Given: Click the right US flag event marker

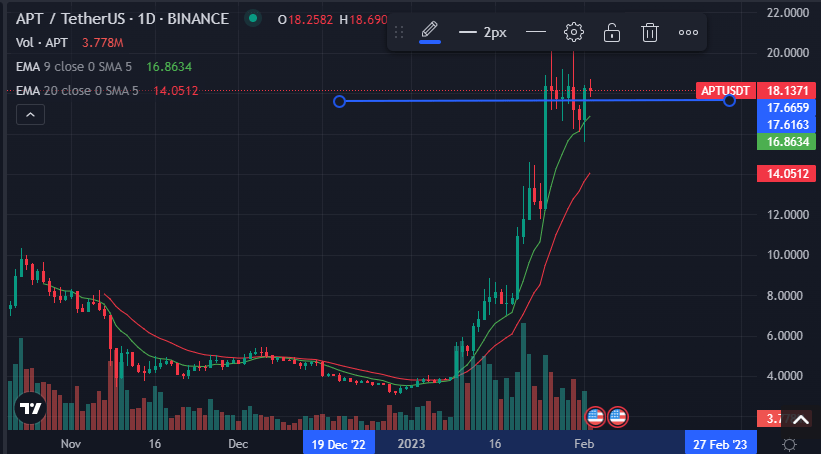Looking at the screenshot, I should pyautogui.click(x=617, y=416).
